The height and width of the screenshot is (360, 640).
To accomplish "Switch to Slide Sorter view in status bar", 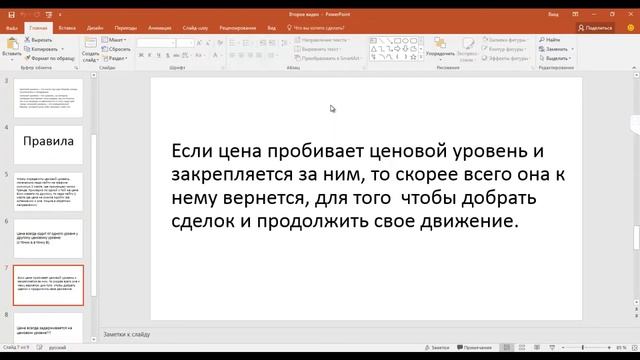I will (522, 347).
